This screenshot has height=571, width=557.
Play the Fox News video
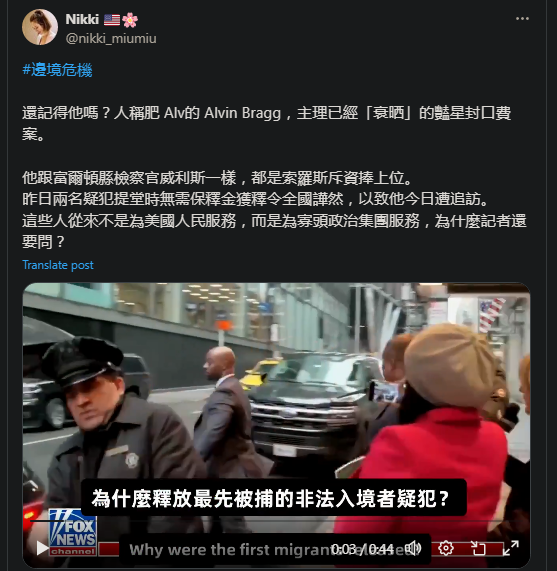pyautogui.click(x=42, y=548)
